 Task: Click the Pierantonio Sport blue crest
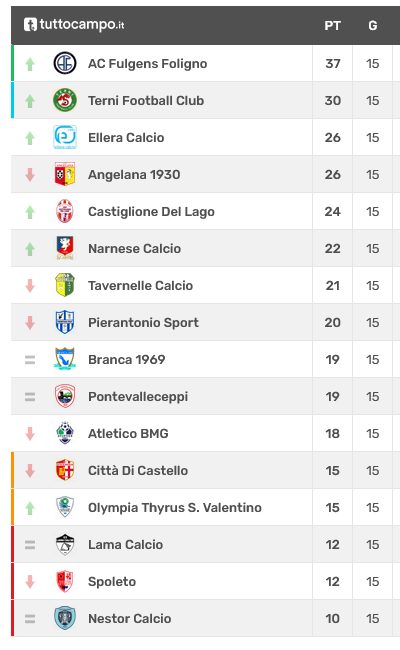click(65, 322)
